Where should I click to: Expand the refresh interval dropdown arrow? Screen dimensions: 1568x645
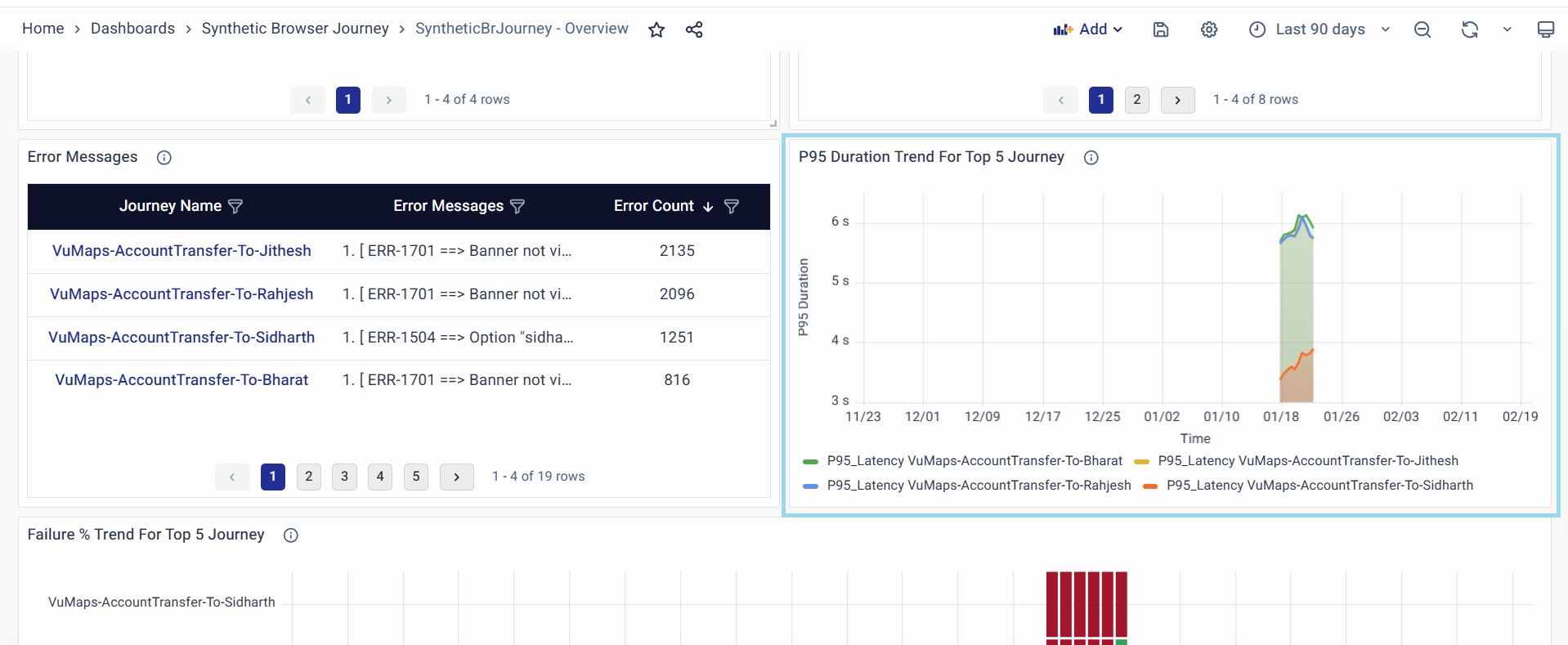click(1507, 30)
